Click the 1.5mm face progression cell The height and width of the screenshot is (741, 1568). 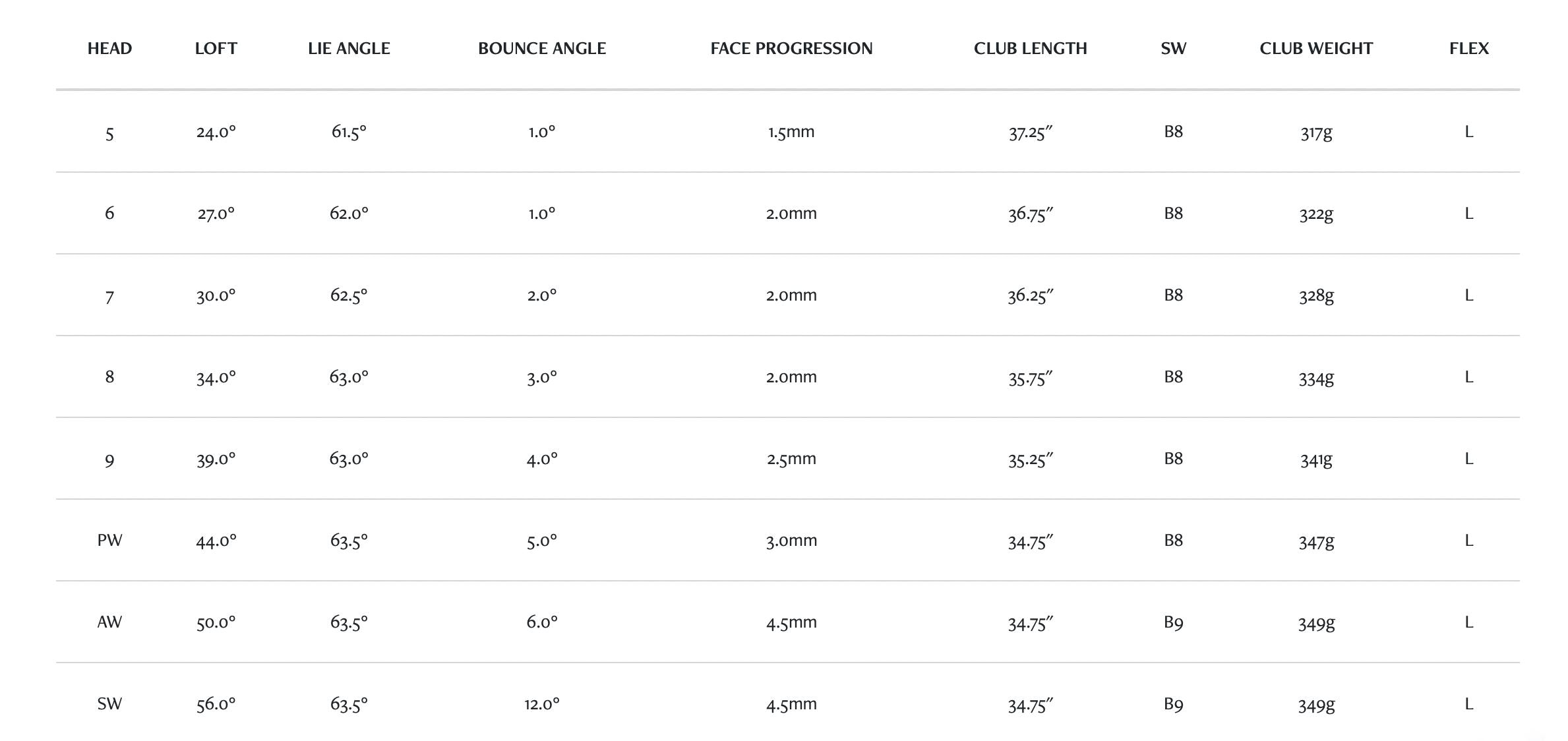click(791, 132)
